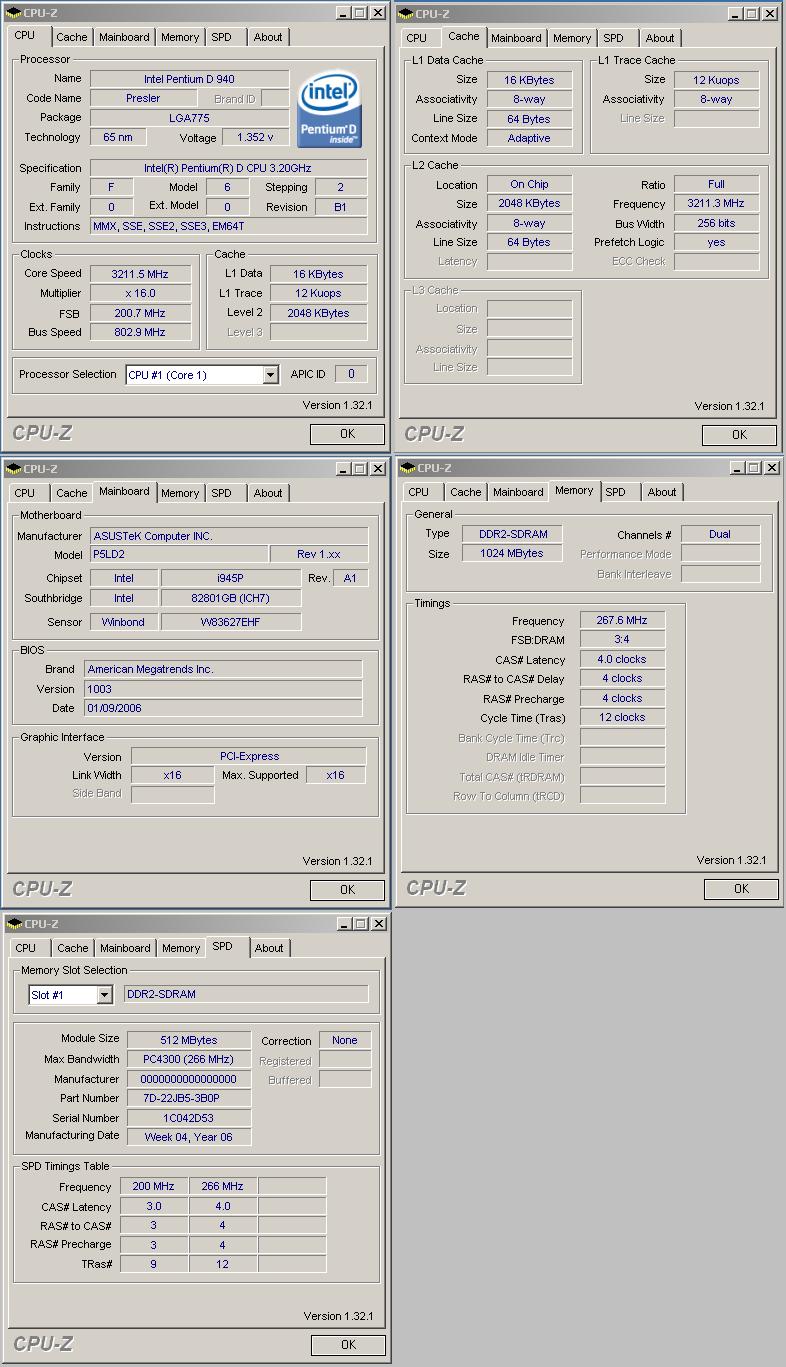Select the 'PCI-Express' graphic interface version
786x1367 pixels.
(x=249, y=756)
